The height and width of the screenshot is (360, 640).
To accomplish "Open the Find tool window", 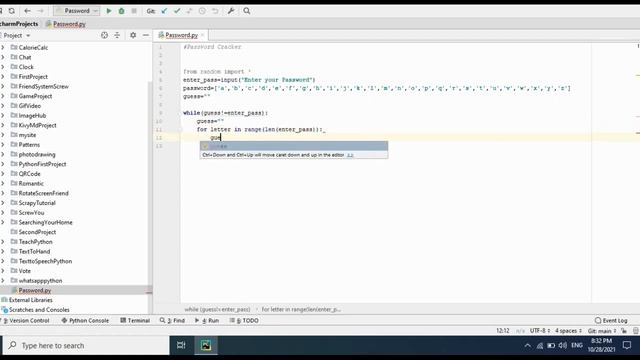I will pos(172,320).
